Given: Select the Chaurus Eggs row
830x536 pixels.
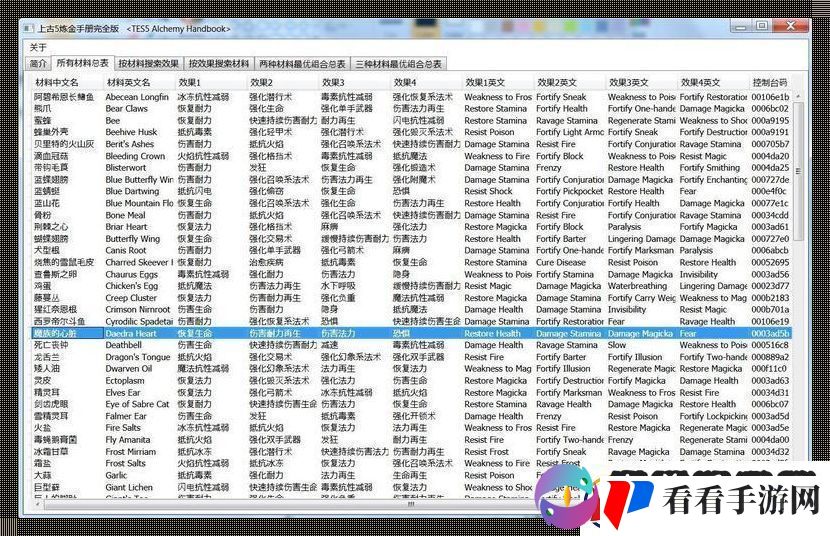Looking at the screenshot, I should click(412, 274).
